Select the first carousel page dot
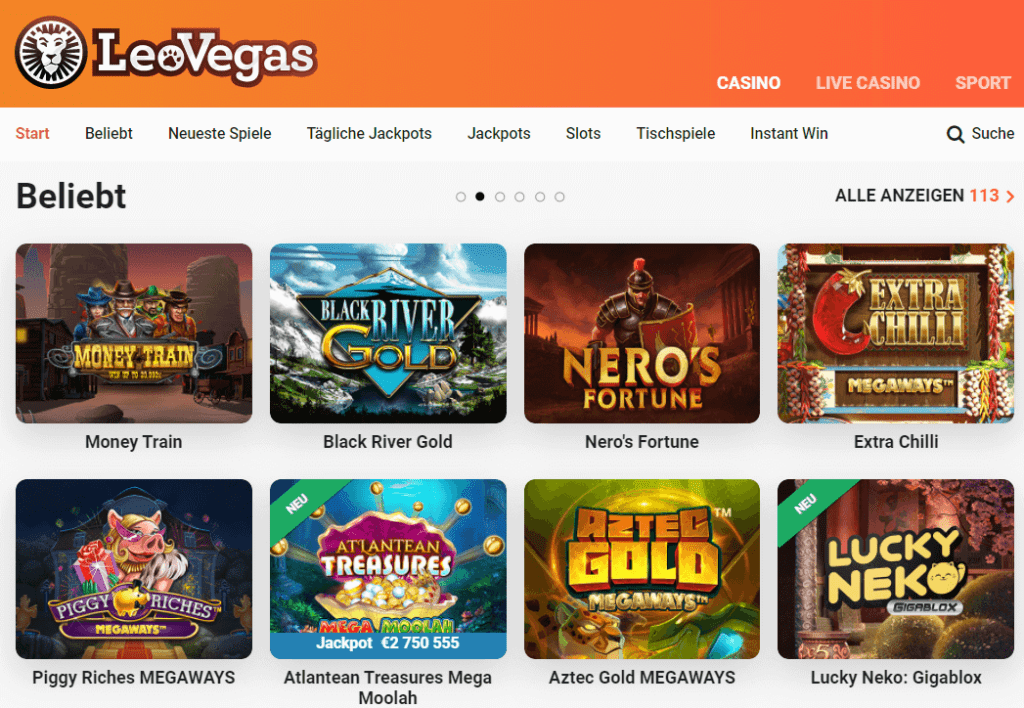1024x708 pixels. pos(461,197)
